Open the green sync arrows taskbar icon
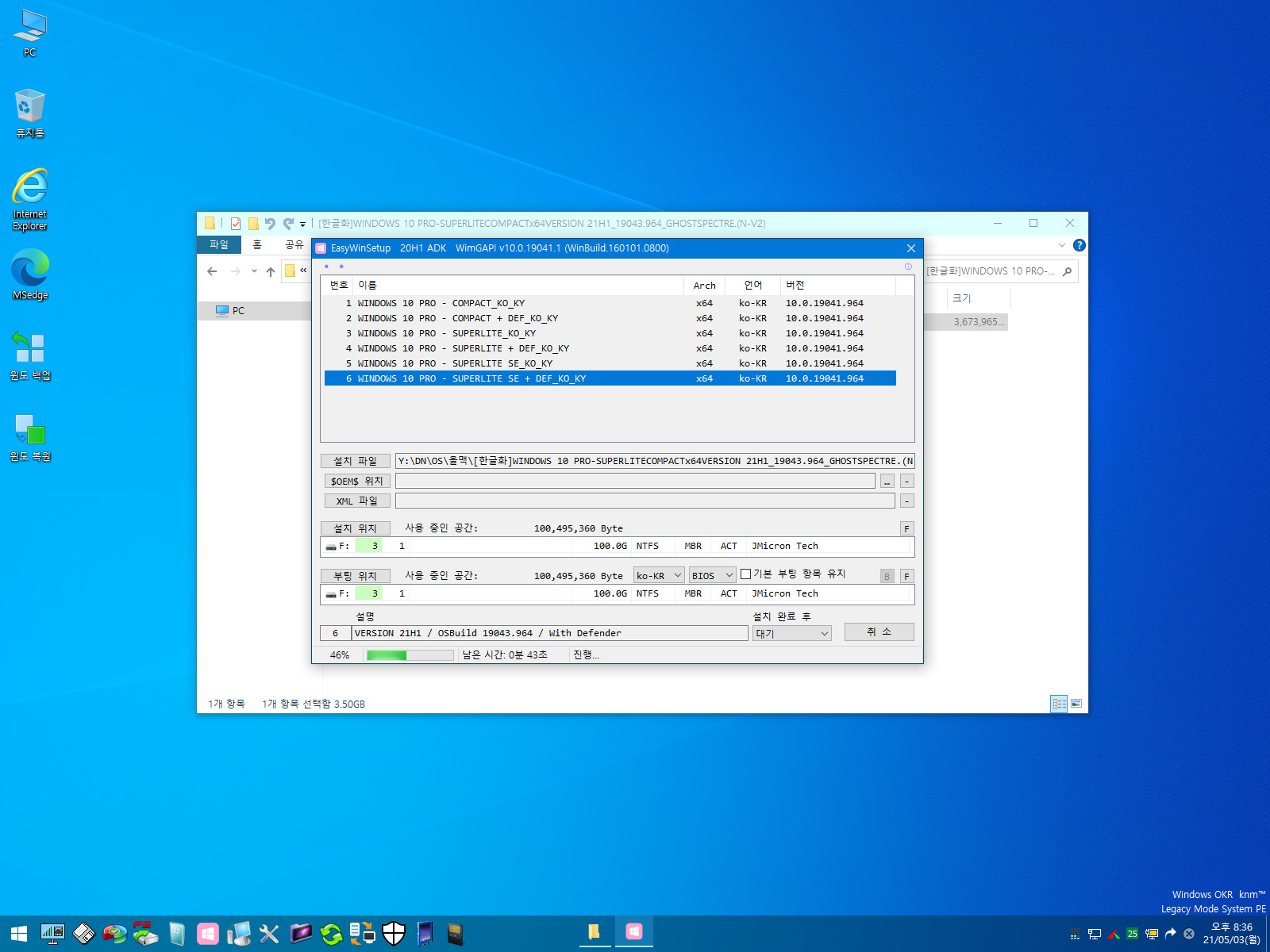The height and width of the screenshot is (952, 1270). pyautogui.click(x=331, y=934)
